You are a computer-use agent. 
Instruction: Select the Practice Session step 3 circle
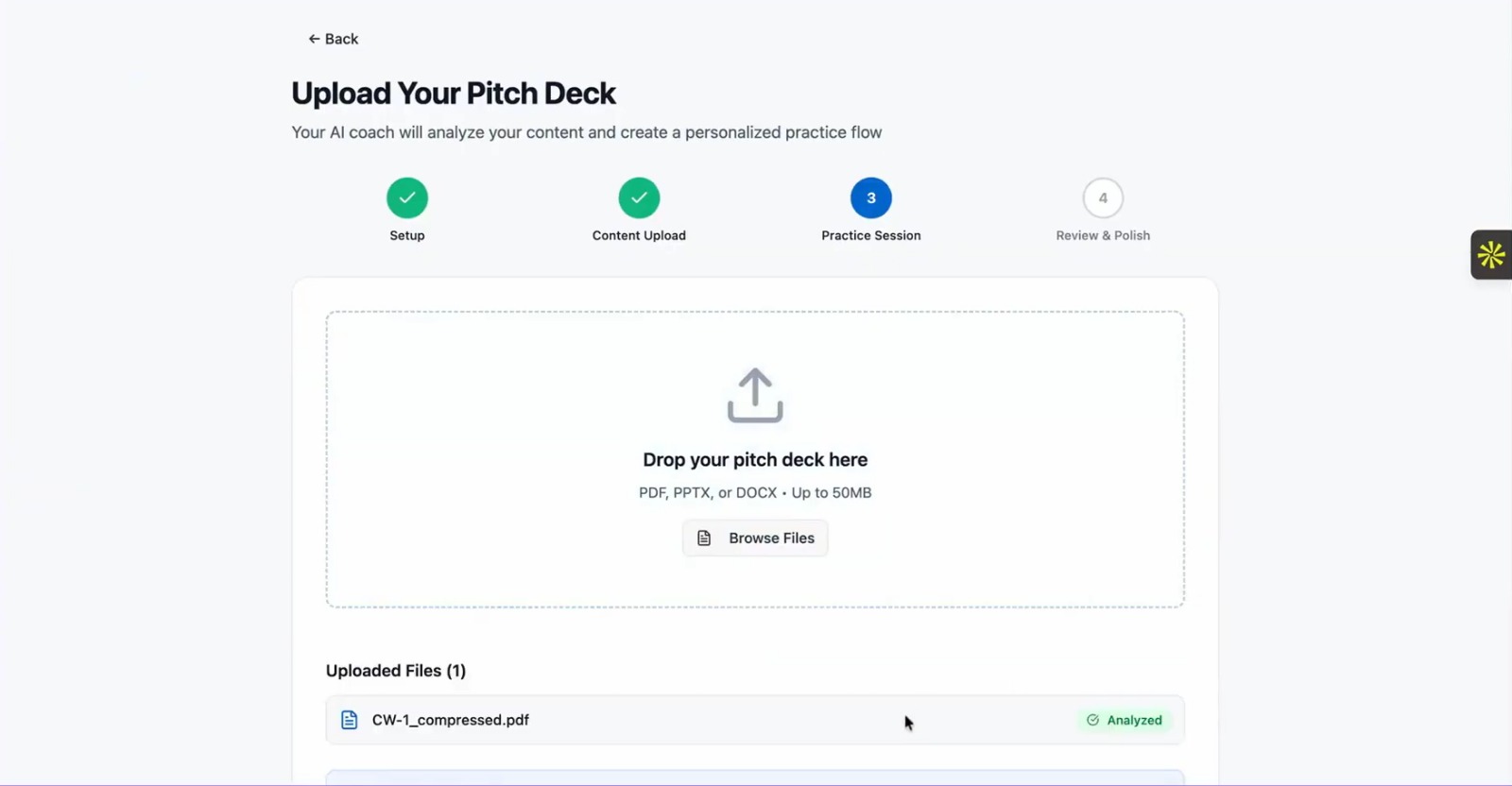point(869,198)
